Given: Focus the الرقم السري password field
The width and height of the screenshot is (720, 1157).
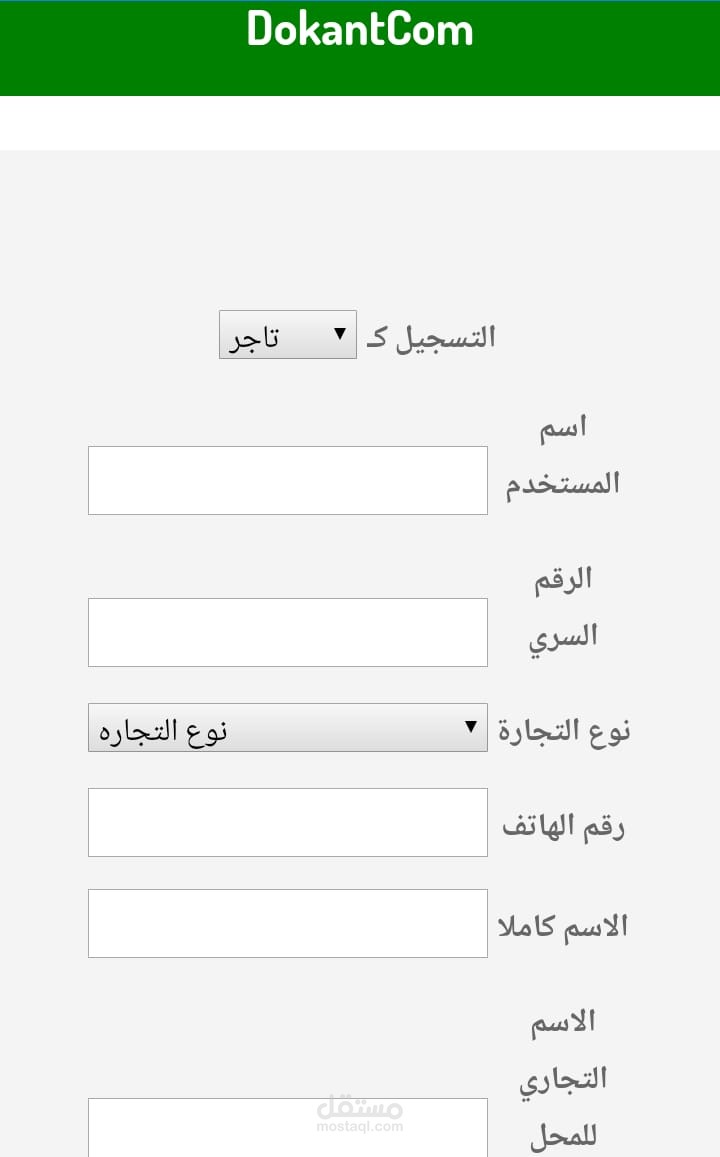Looking at the screenshot, I should (287, 632).
